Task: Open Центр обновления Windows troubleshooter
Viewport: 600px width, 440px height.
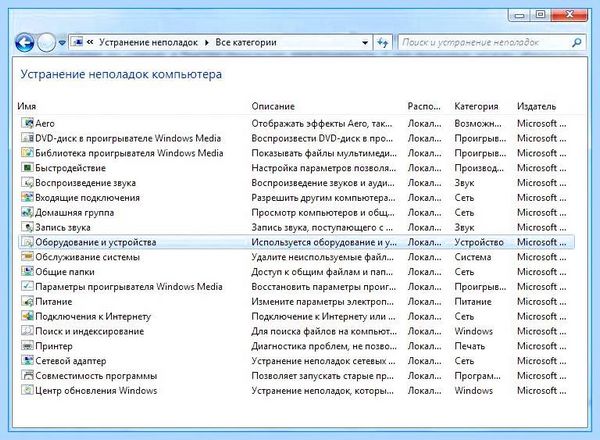Action: pos(96,391)
